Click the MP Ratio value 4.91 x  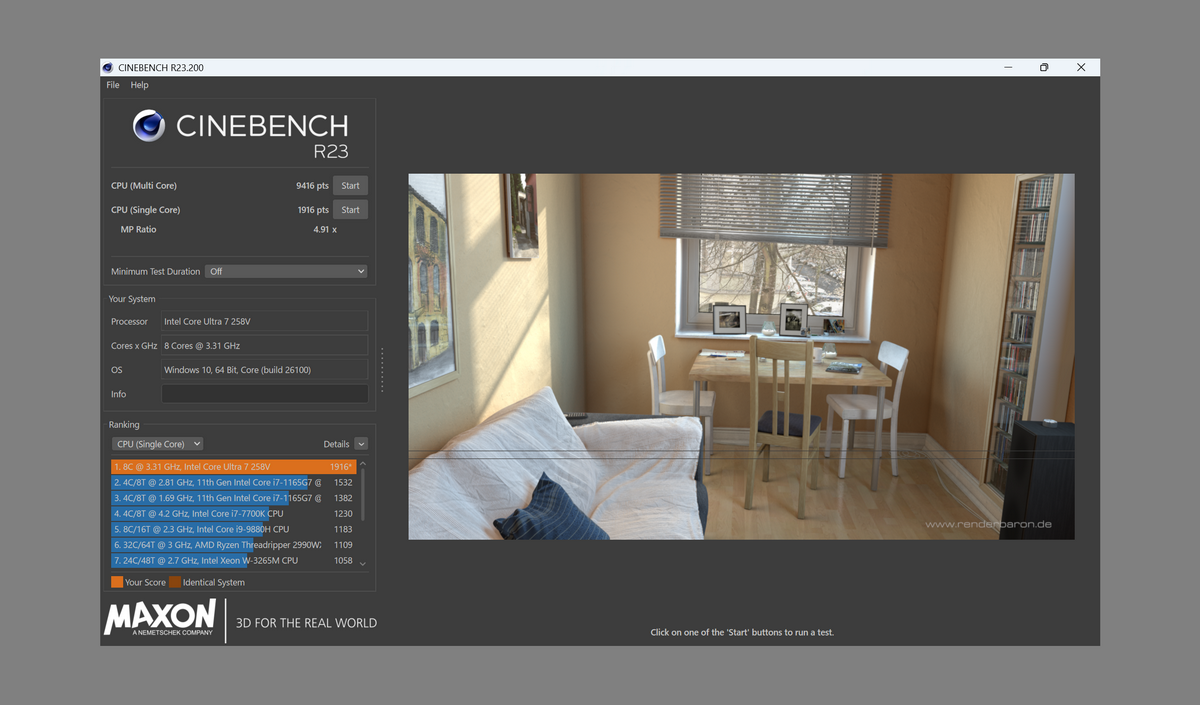325,229
